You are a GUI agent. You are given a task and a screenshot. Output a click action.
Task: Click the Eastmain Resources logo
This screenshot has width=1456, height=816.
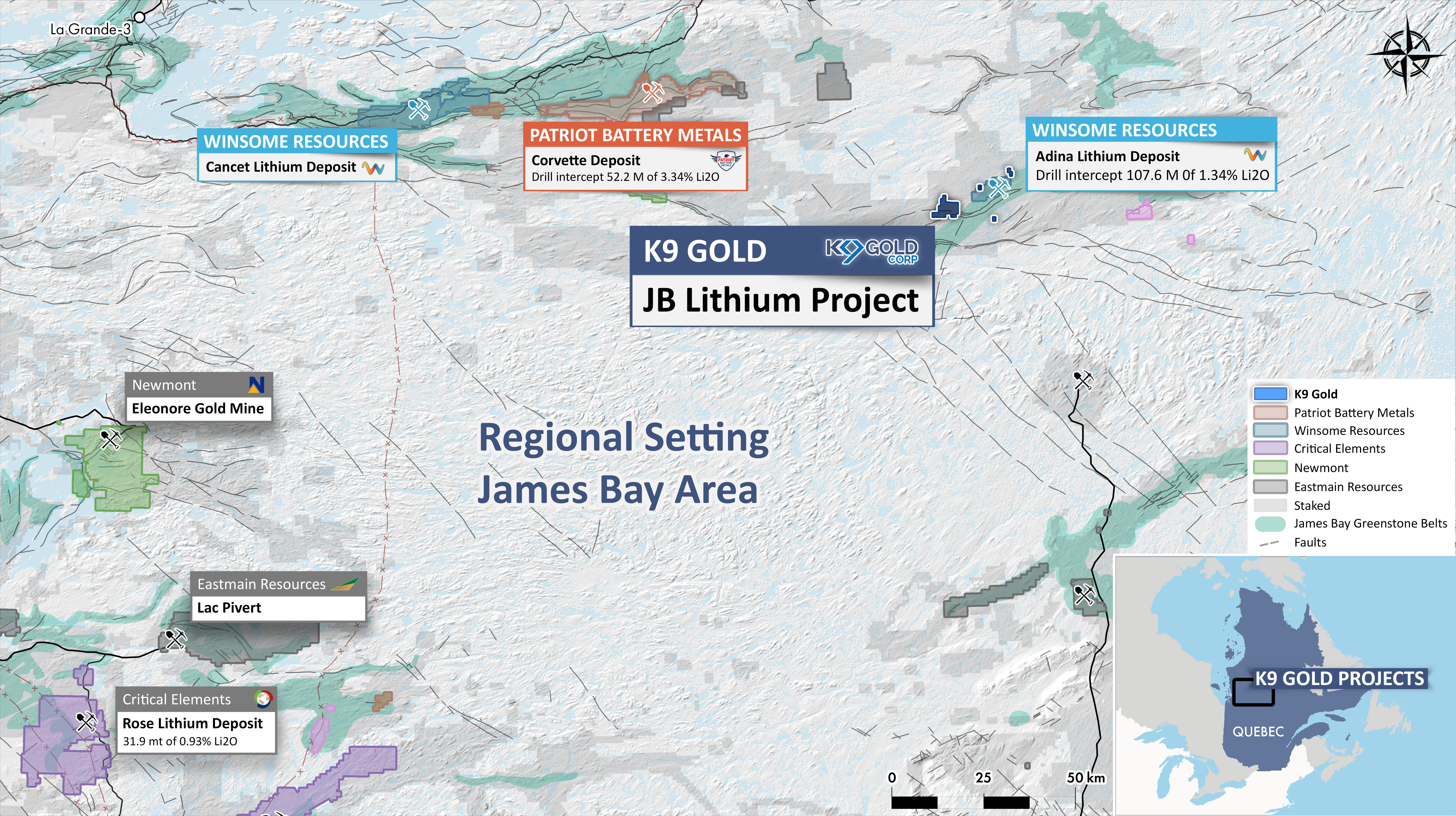click(x=345, y=584)
